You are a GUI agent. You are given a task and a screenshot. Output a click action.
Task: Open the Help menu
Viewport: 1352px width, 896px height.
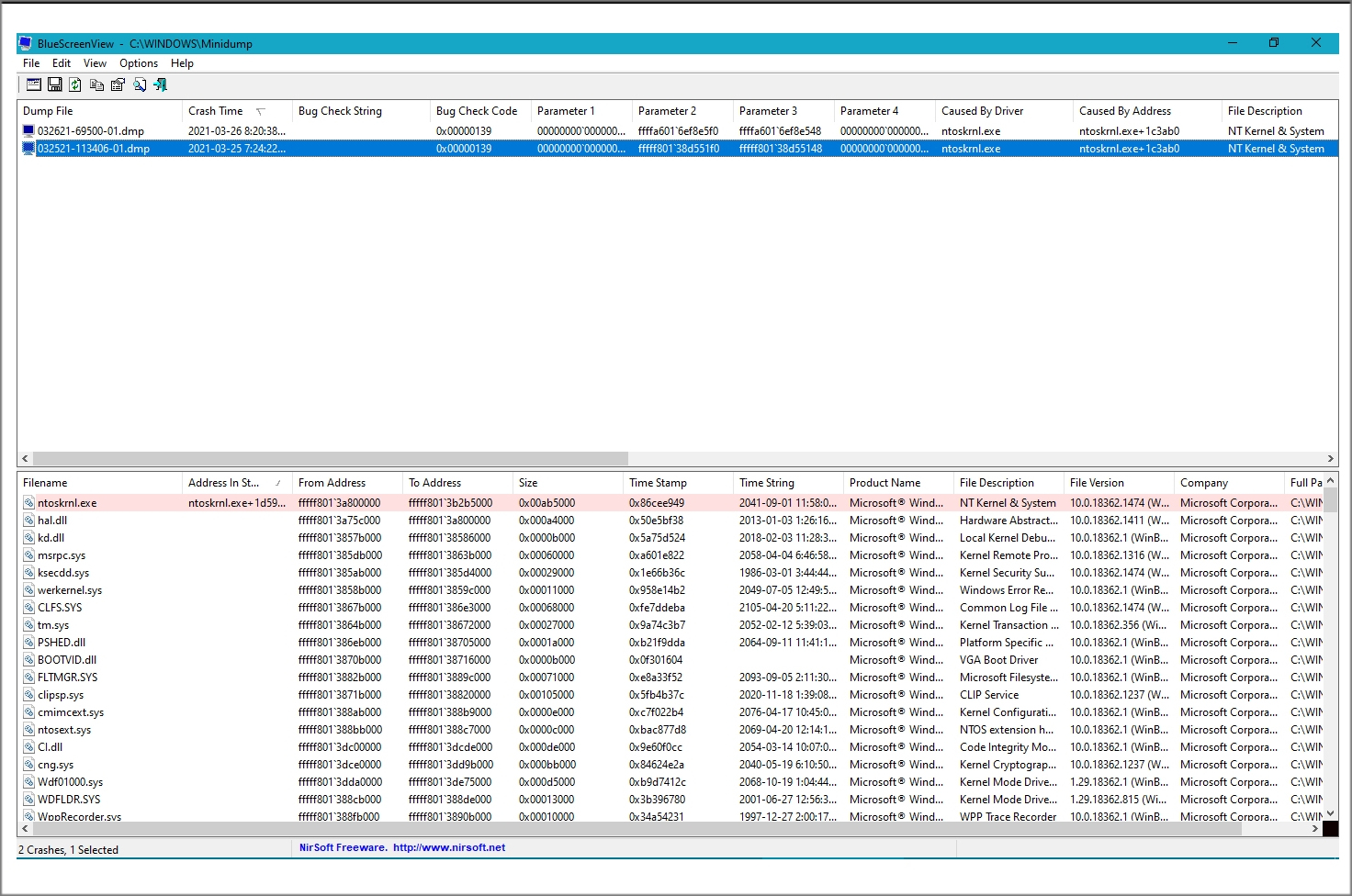click(x=182, y=63)
